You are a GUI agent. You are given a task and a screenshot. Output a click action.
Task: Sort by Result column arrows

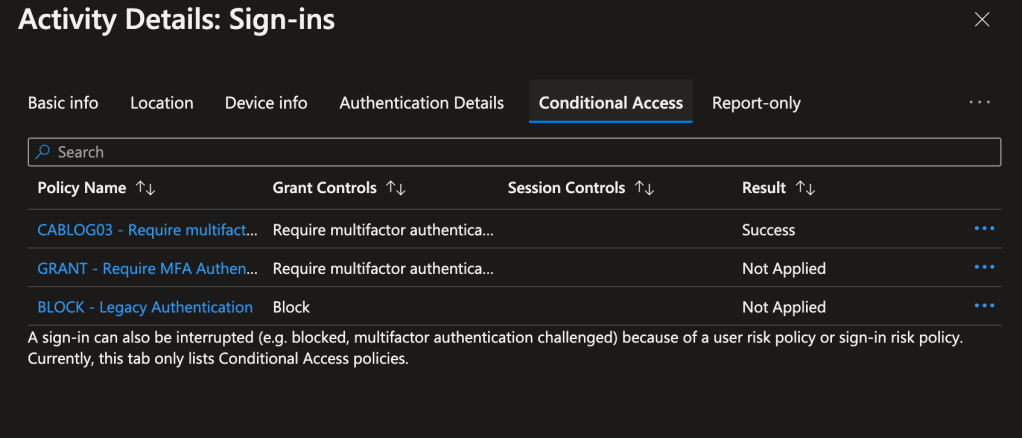click(806, 188)
